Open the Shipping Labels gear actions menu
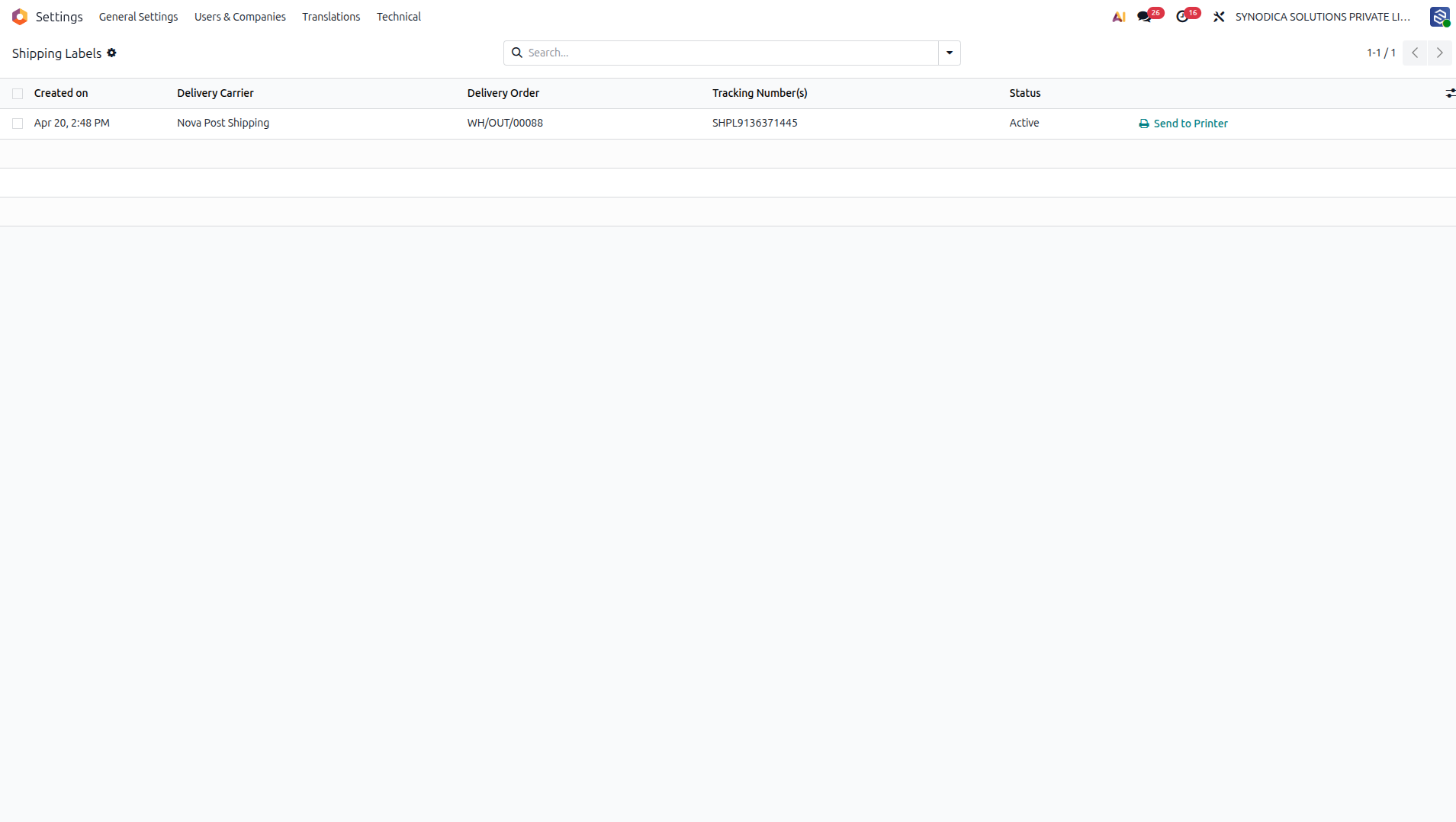The width and height of the screenshot is (1456, 822). (112, 53)
